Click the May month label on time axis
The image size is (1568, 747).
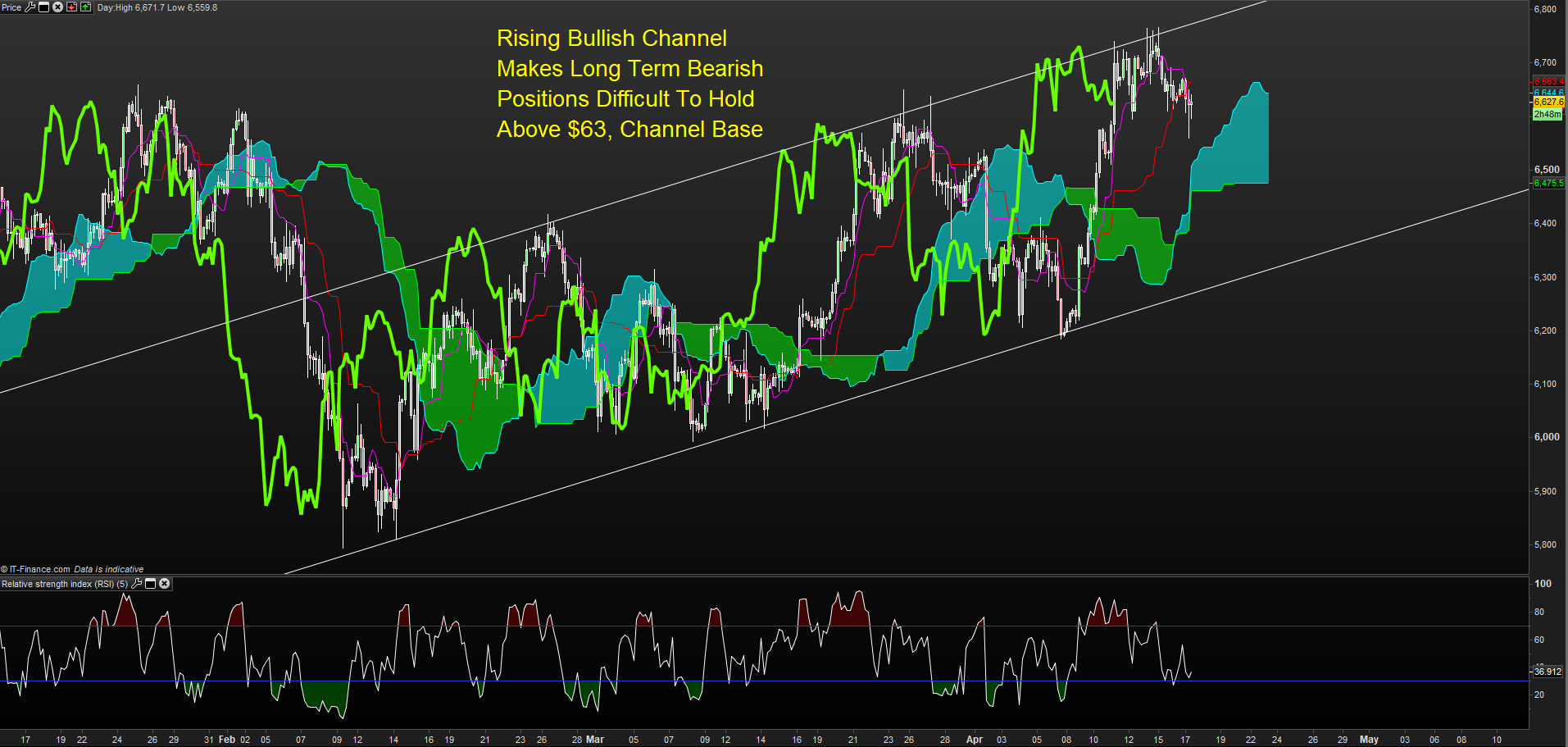click(x=1369, y=740)
